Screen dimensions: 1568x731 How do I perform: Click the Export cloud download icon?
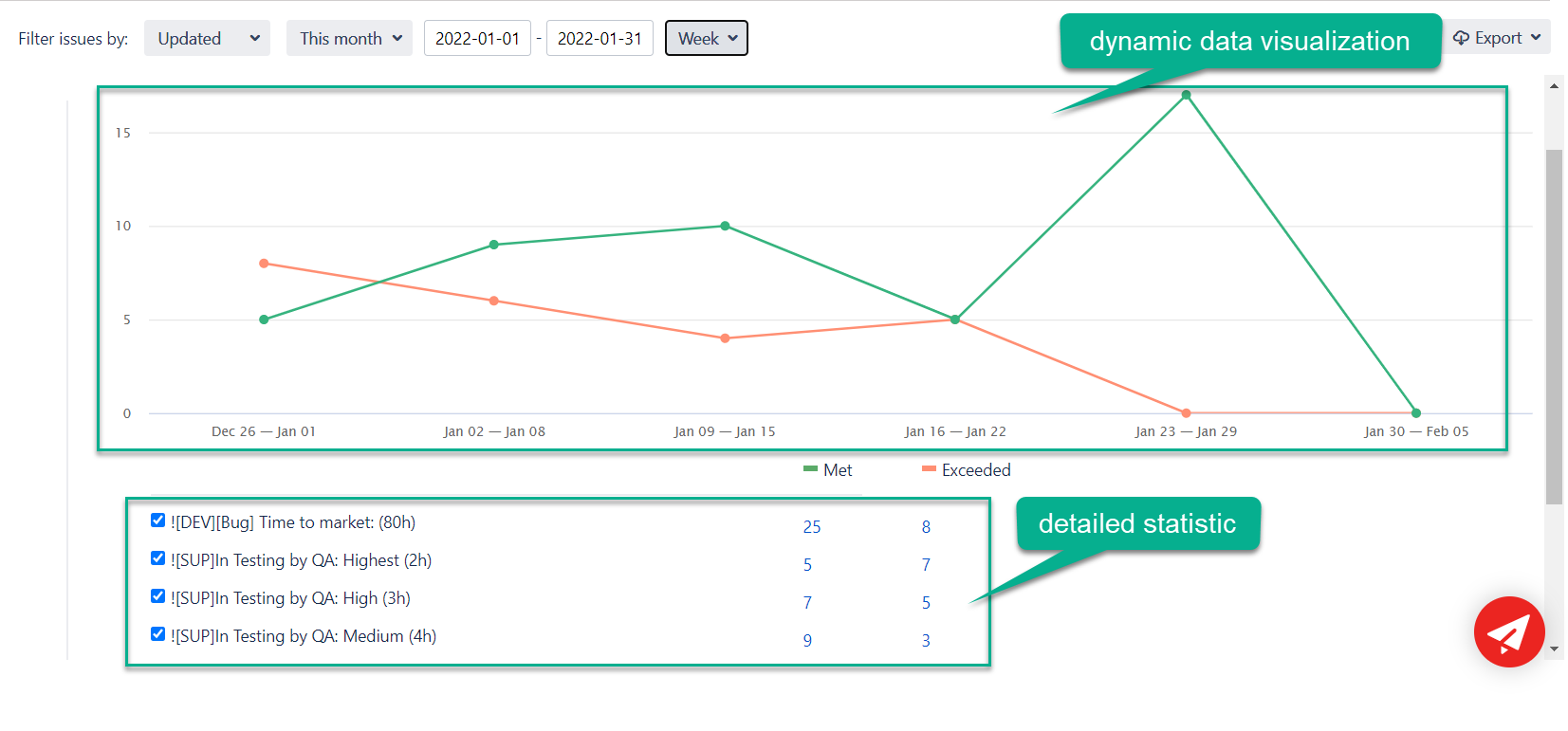click(x=1461, y=38)
